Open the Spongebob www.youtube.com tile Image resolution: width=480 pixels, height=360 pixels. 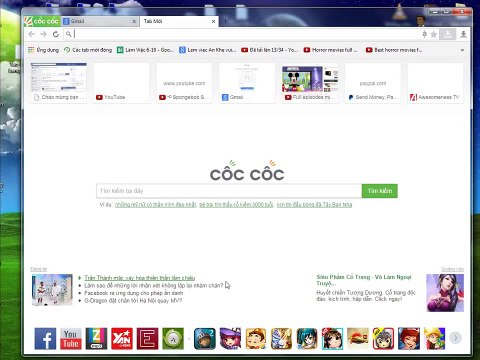[184, 83]
